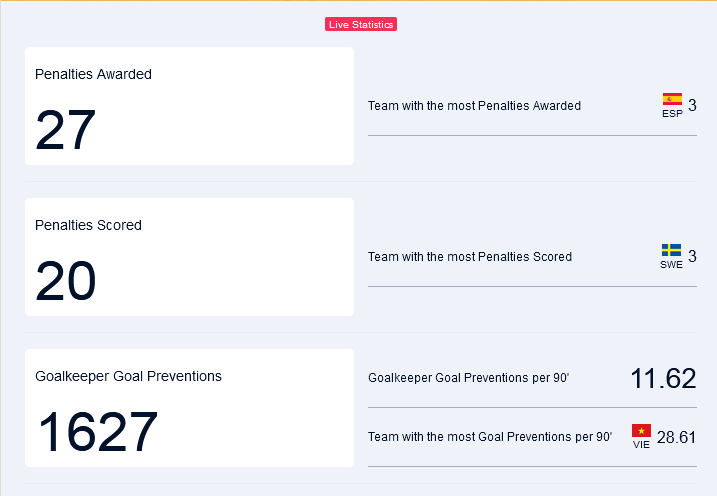Click the large number 20
The height and width of the screenshot is (496, 717).
coord(65,281)
